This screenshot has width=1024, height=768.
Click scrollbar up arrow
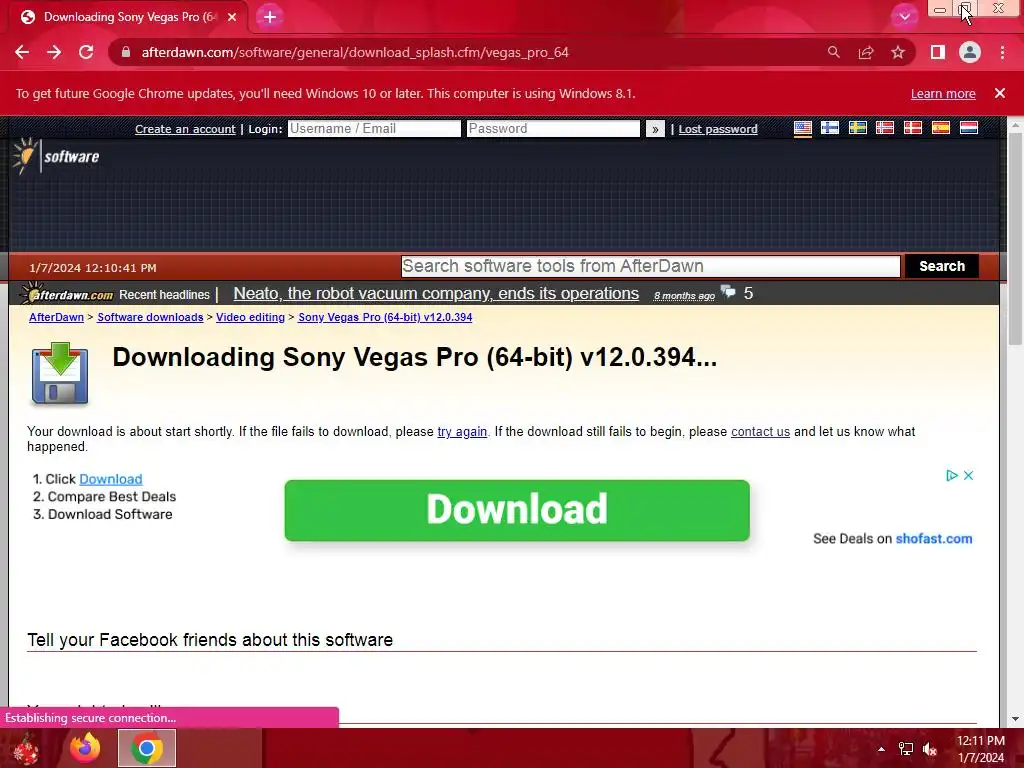1015,125
